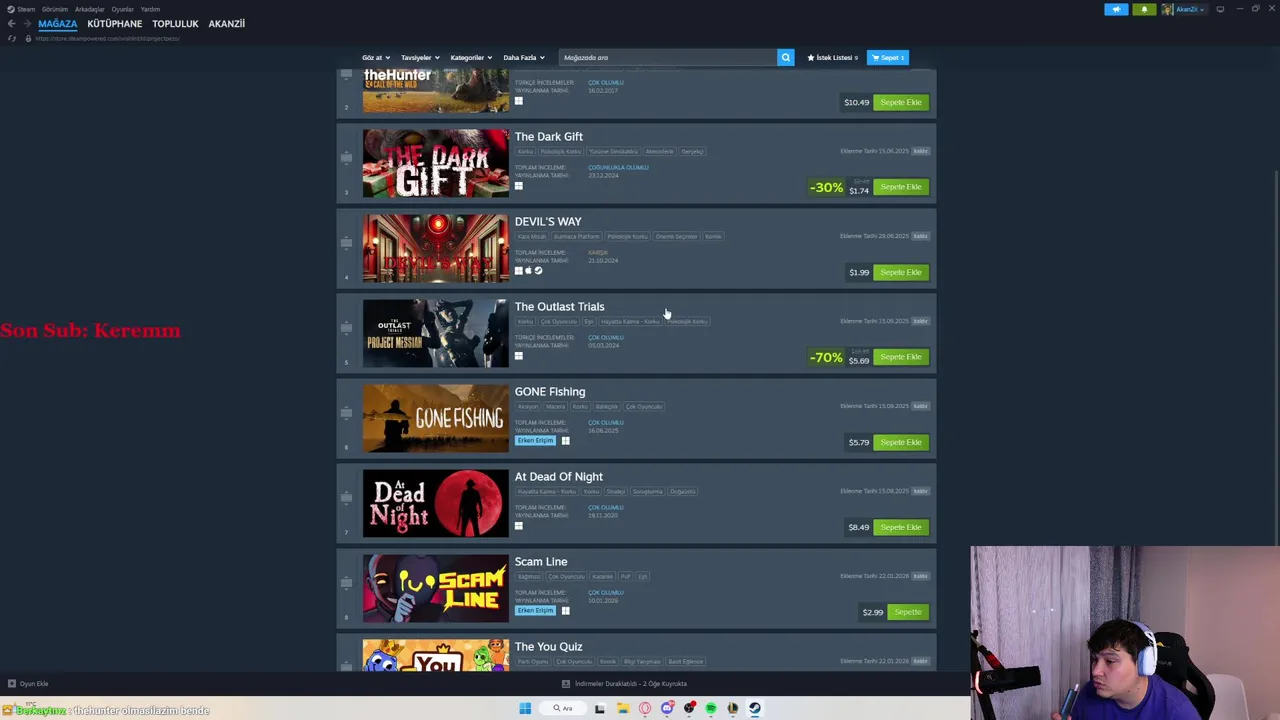The width and height of the screenshot is (1280, 720).
Task: Remove DEVIL'S WAY with its kaldır button
Action: pos(920,236)
